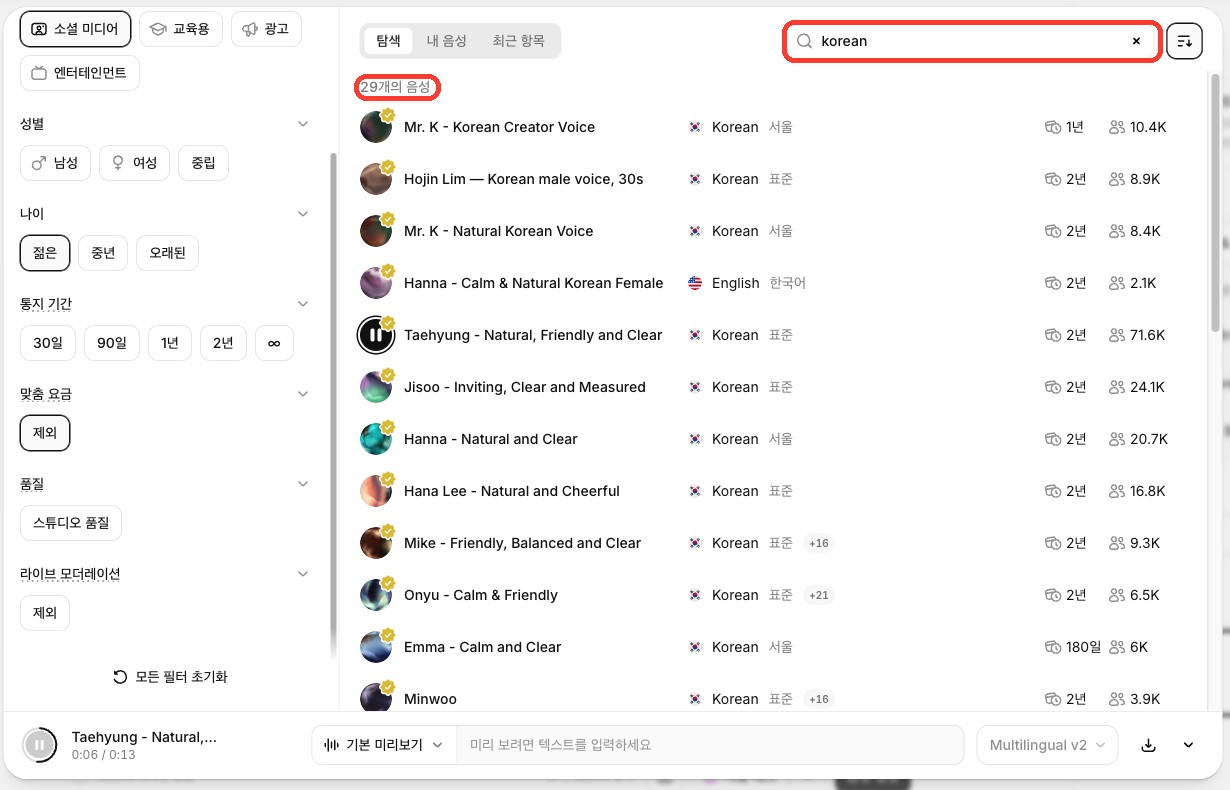Show the +21 languages in Onyu row
The width and height of the screenshot is (1230, 790).
coord(818,595)
